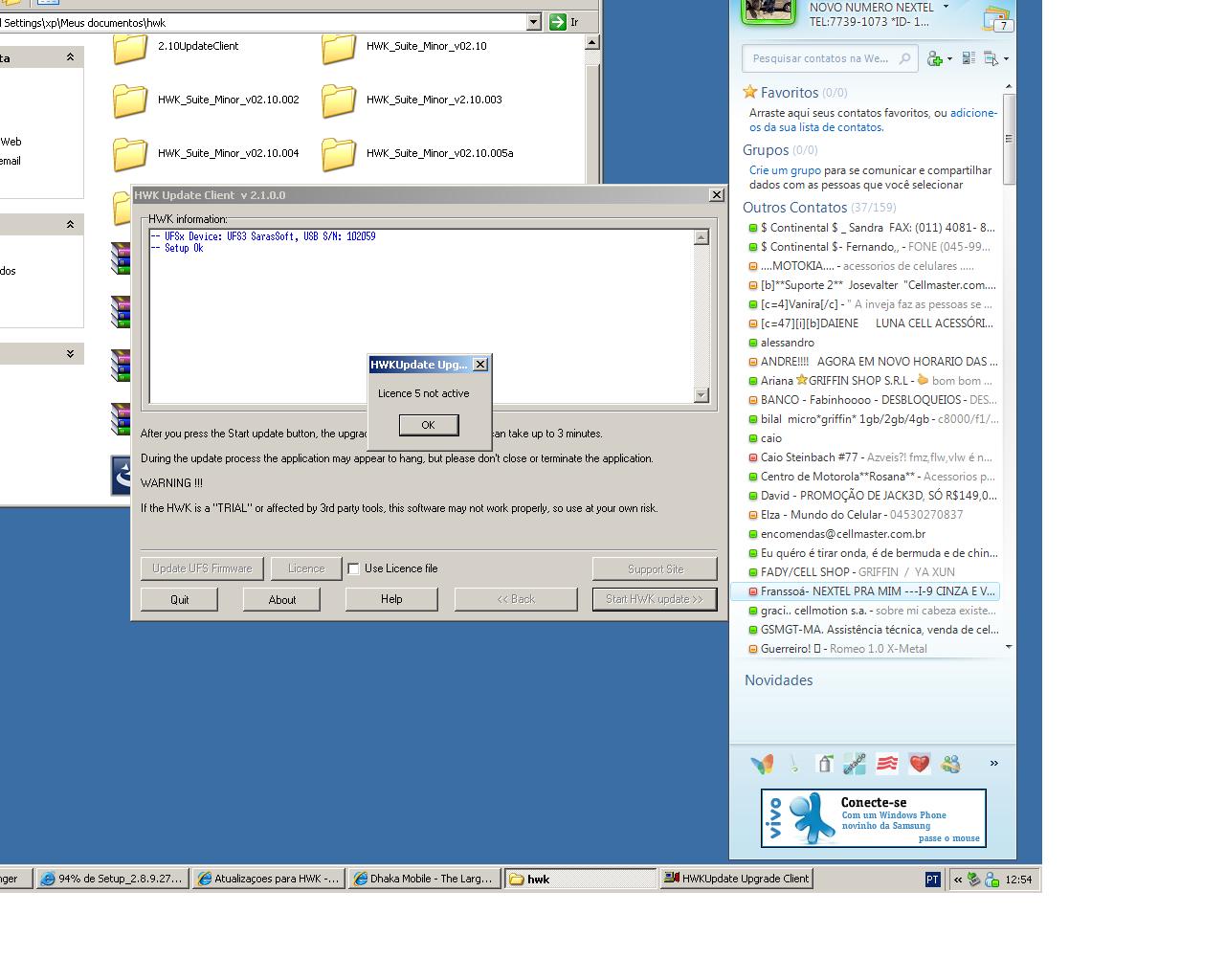Collapse the first Explorer task pane section
Image resolution: width=1225 pixels, height=980 pixels.
(70, 57)
